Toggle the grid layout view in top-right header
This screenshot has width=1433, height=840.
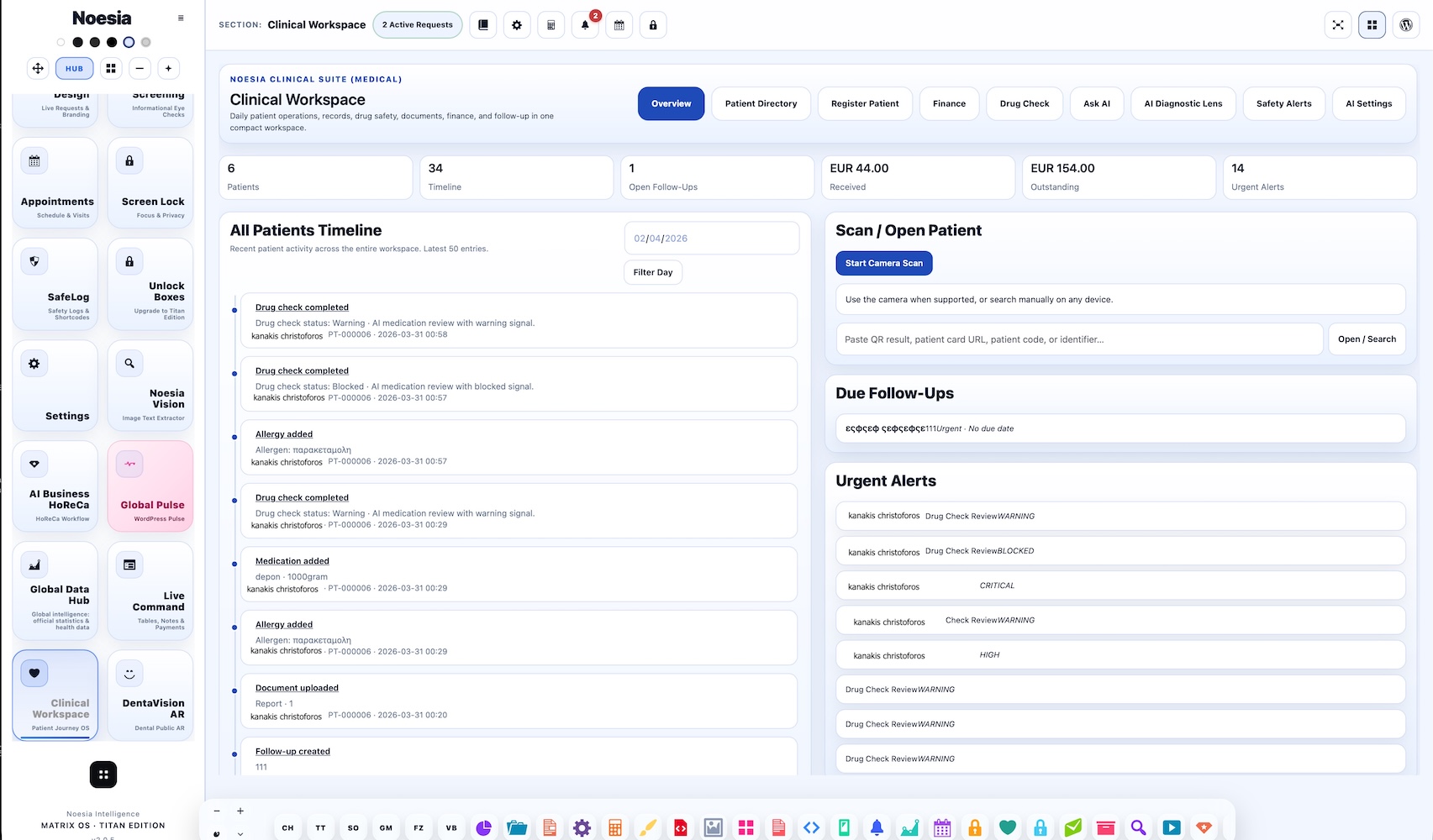click(1372, 25)
